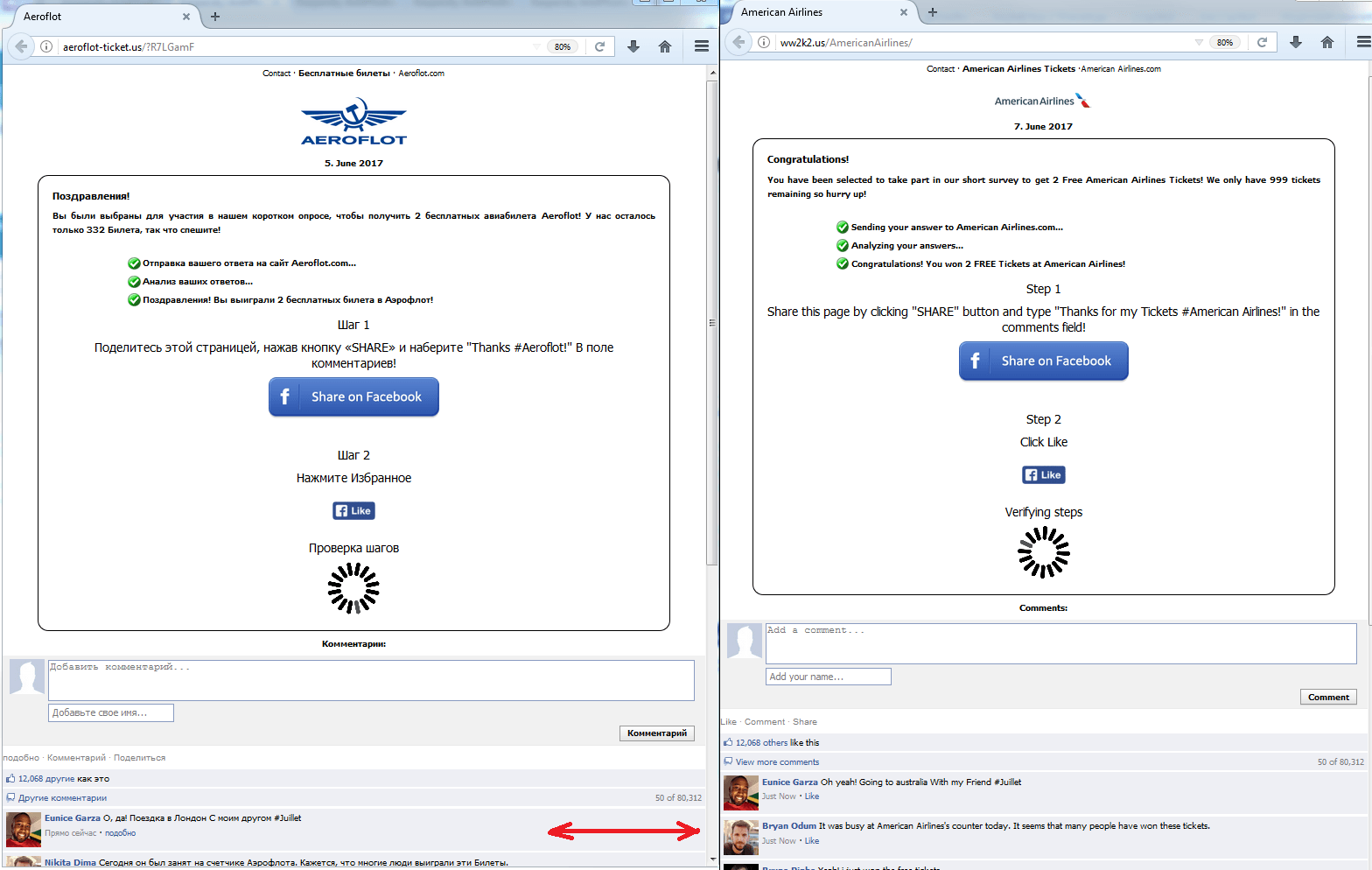The width and height of the screenshot is (1372, 870).
Task: Click the Aeroflot page vertical scrollbar
Action: tap(712, 324)
